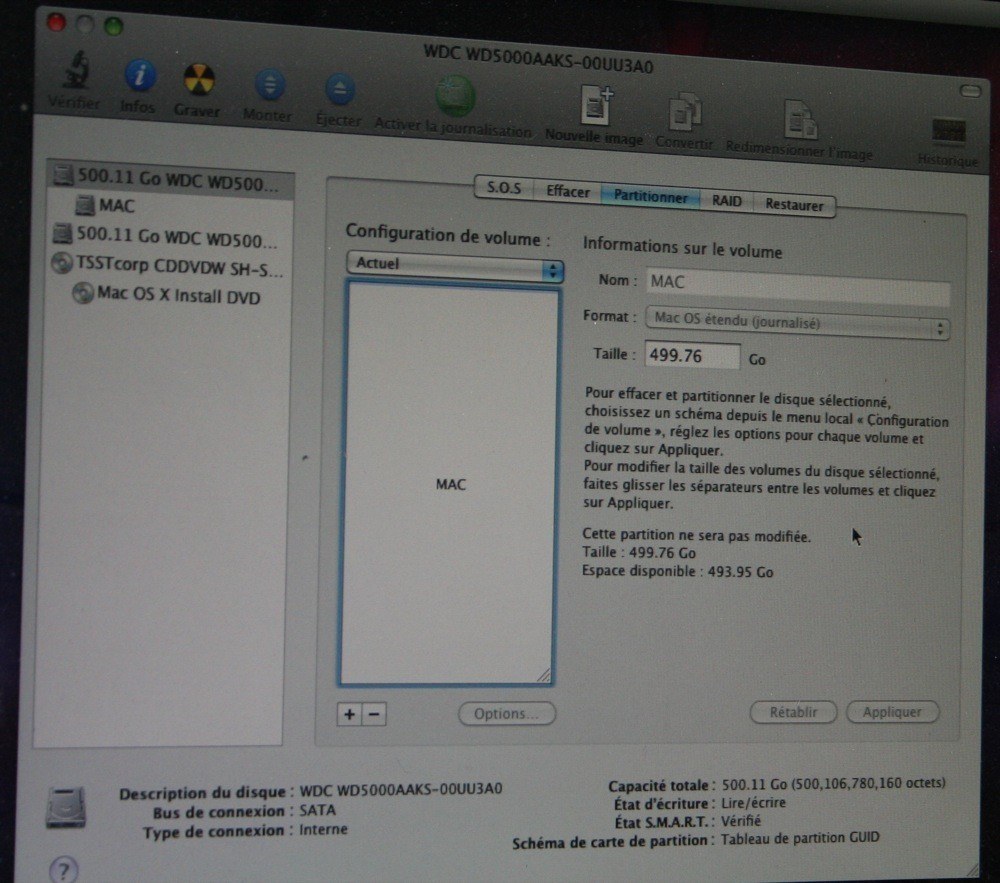Open the Format dropdown menu
The width and height of the screenshot is (1000, 883).
click(797, 323)
